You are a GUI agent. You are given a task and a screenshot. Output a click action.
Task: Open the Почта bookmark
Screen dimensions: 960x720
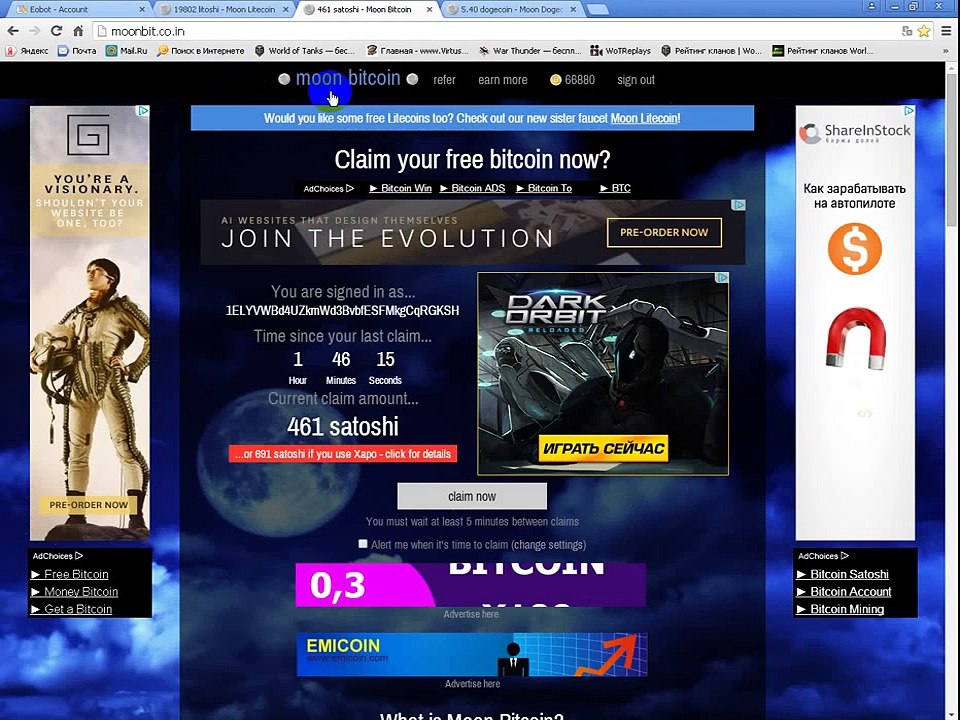(x=77, y=51)
